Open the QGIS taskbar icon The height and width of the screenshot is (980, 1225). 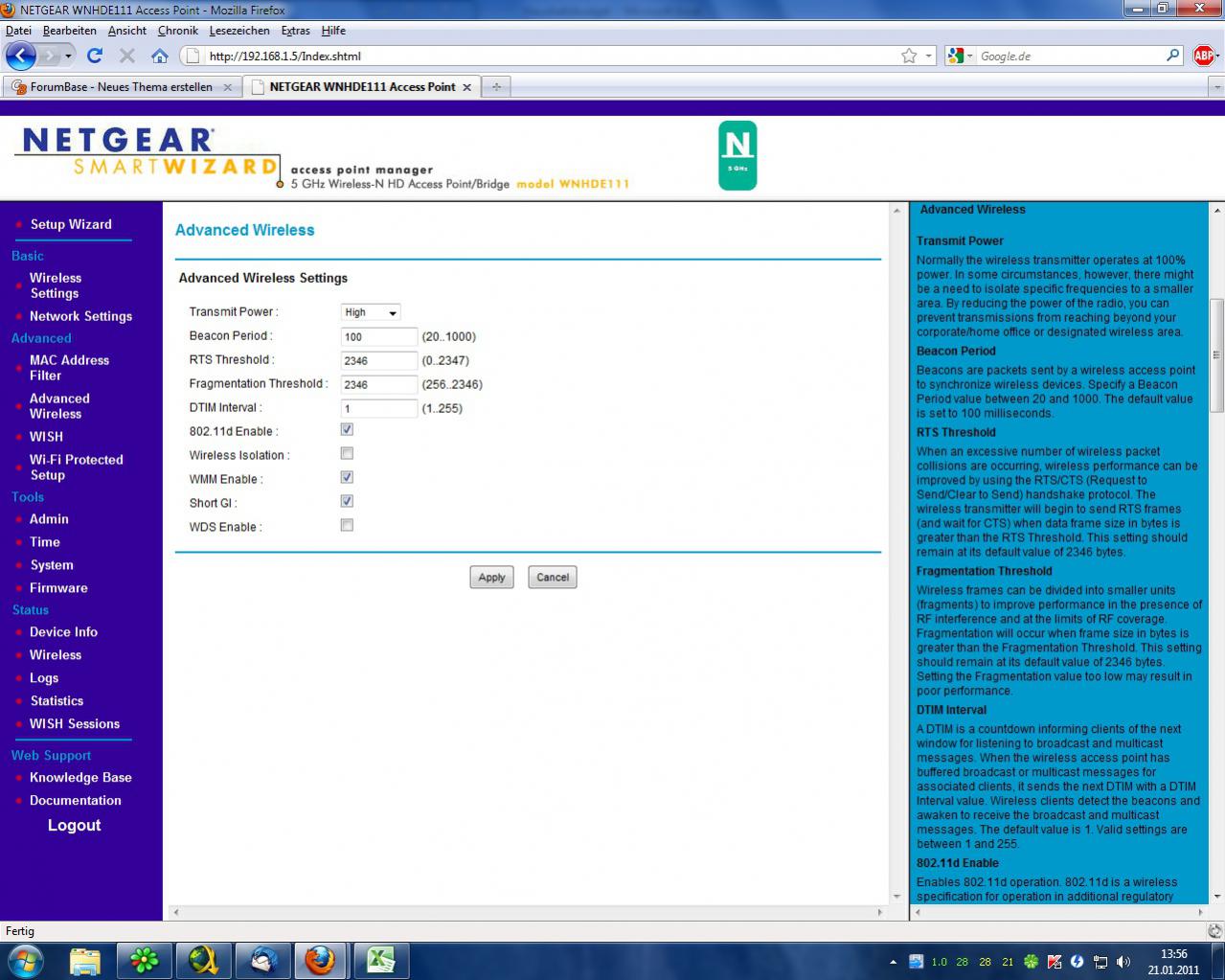point(204,959)
